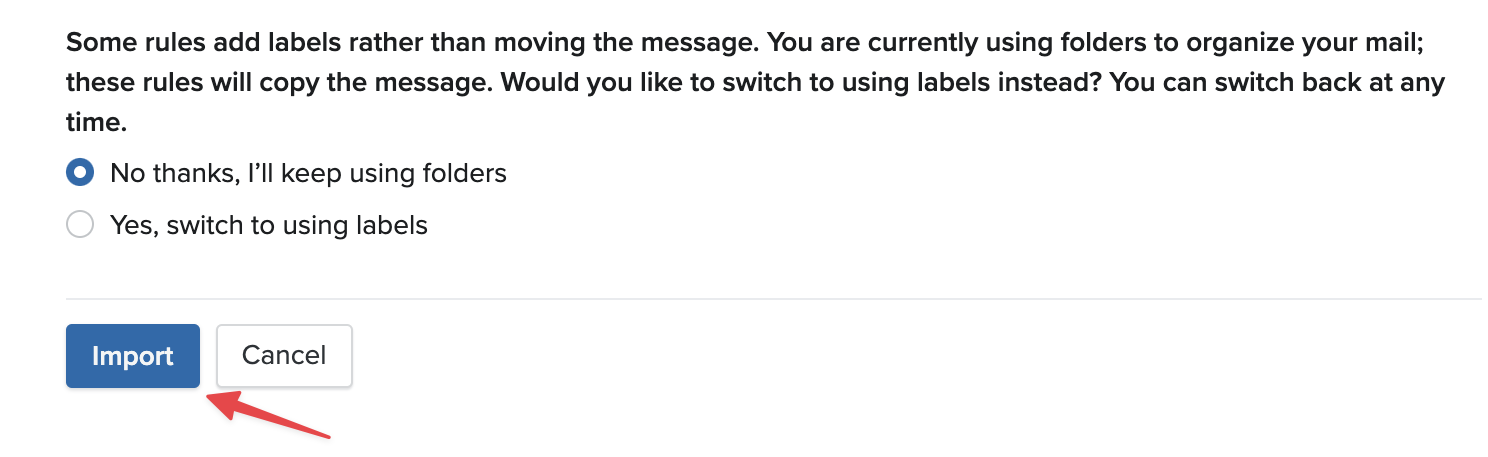Opt in to switching mail organization to labels

click(80, 225)
